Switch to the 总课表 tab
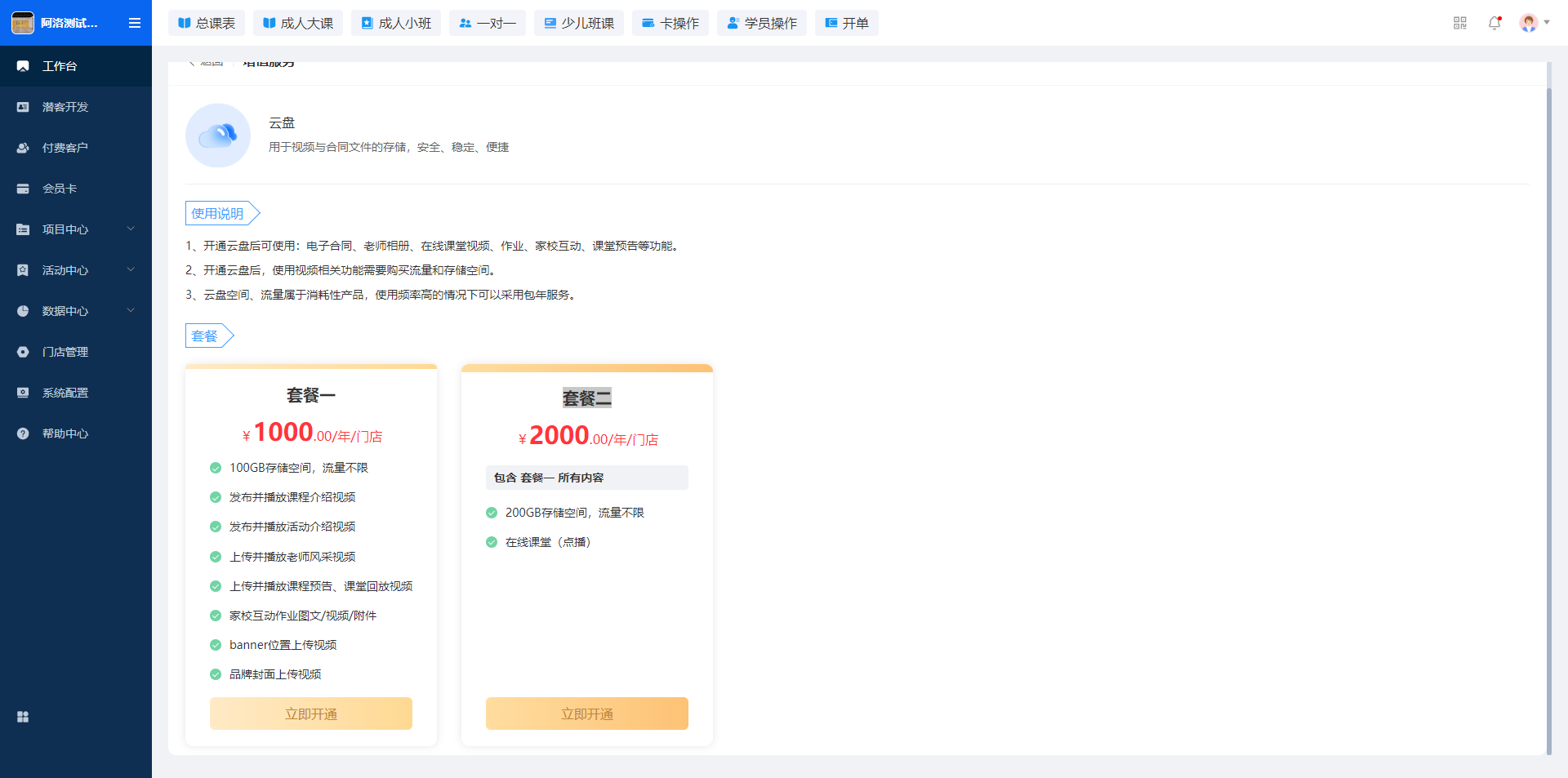Viewport: 1568px width, 778px height. [x=207, y=23]
